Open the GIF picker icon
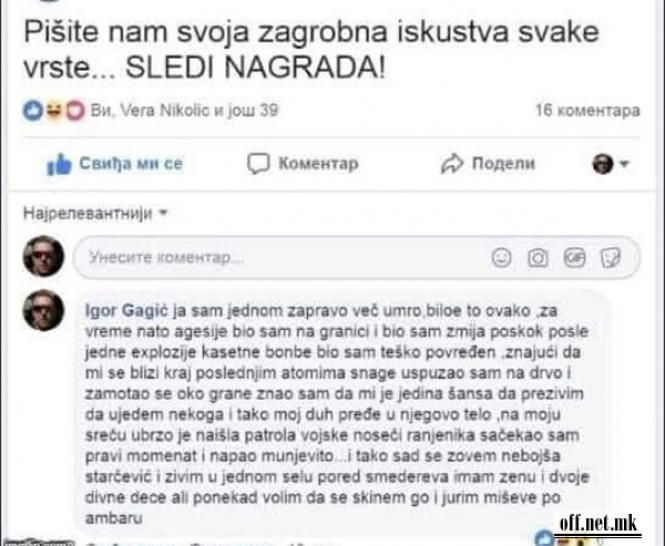This screenshot has height=546, width=665. [574, 258]
